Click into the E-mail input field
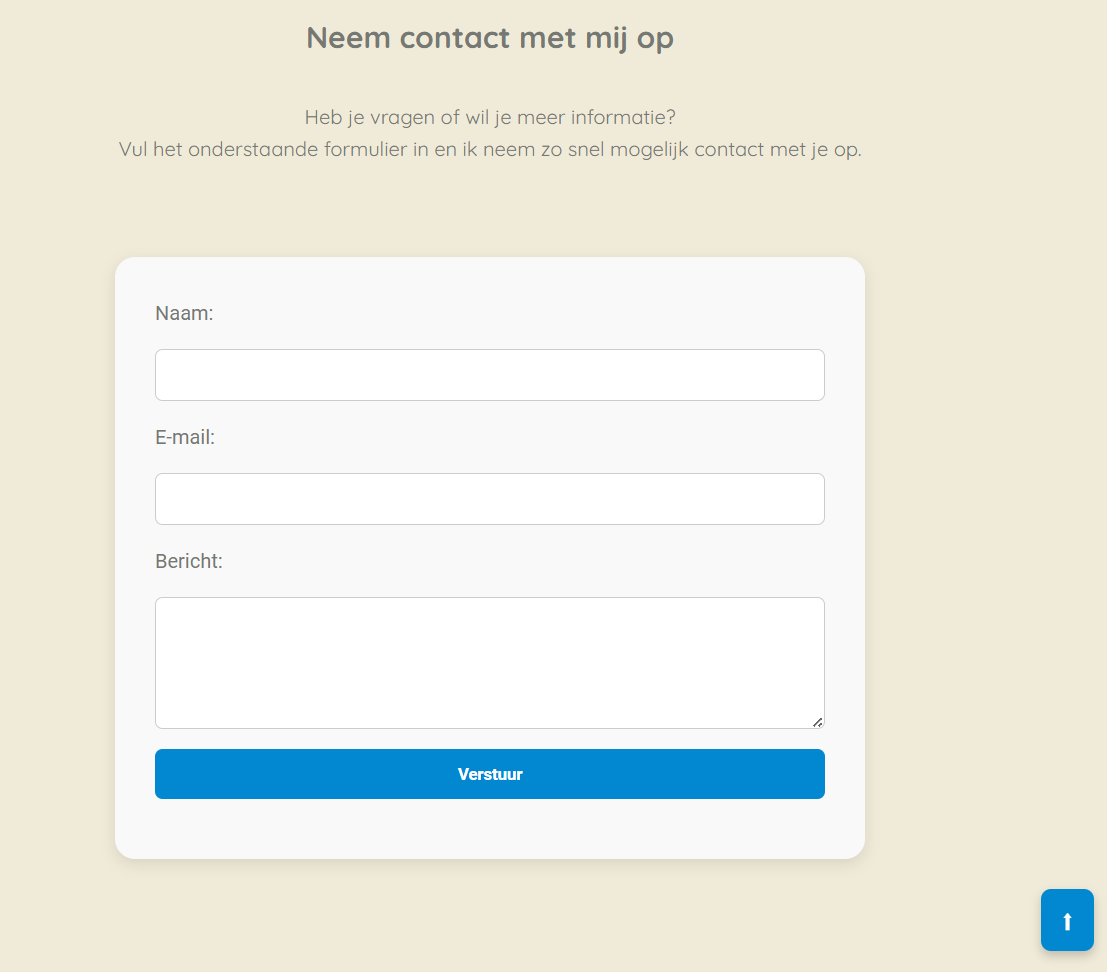The image size is (1107, 972). click(490, 499)
